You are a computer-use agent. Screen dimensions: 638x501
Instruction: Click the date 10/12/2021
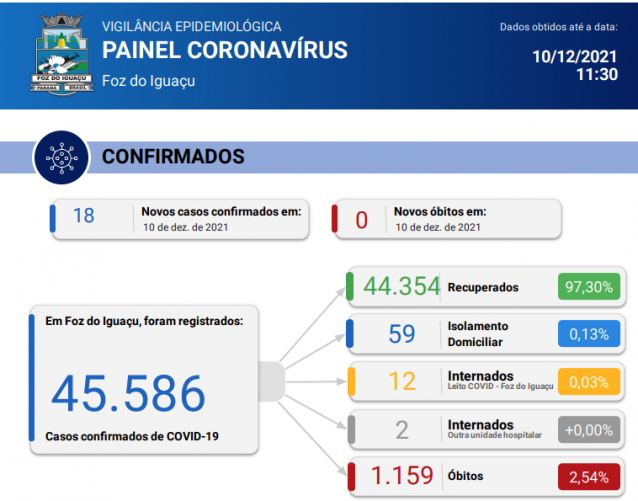coord(575,57)
